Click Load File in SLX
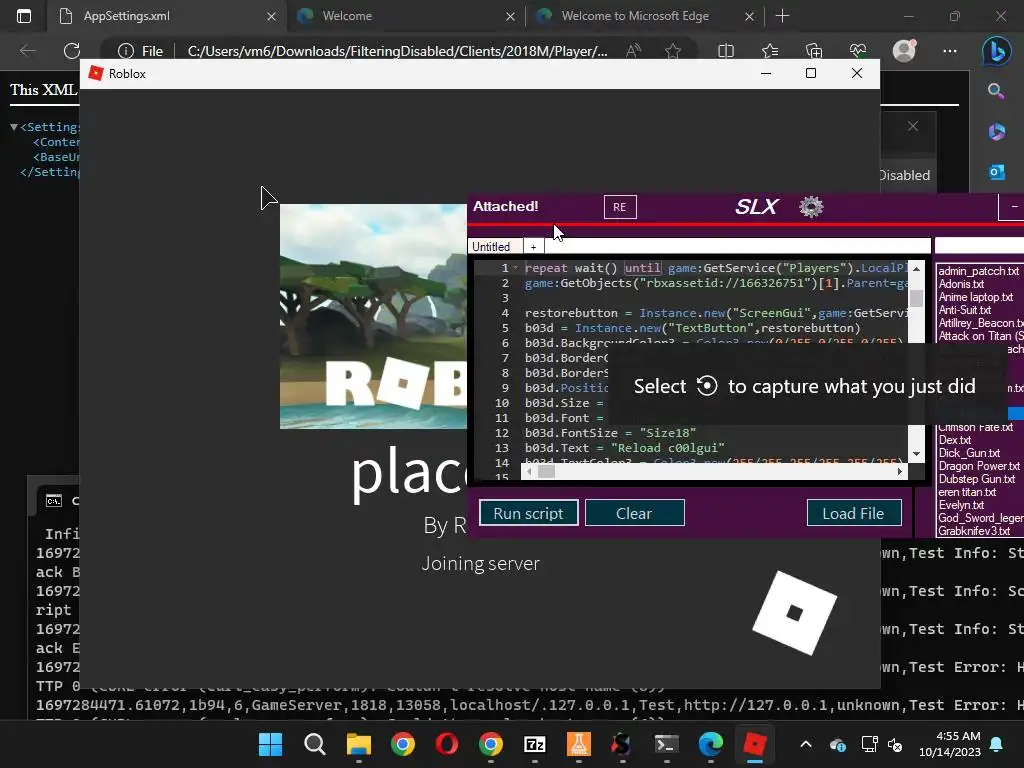The width and height of the screenshot is (1024, 768). [854, 513]
